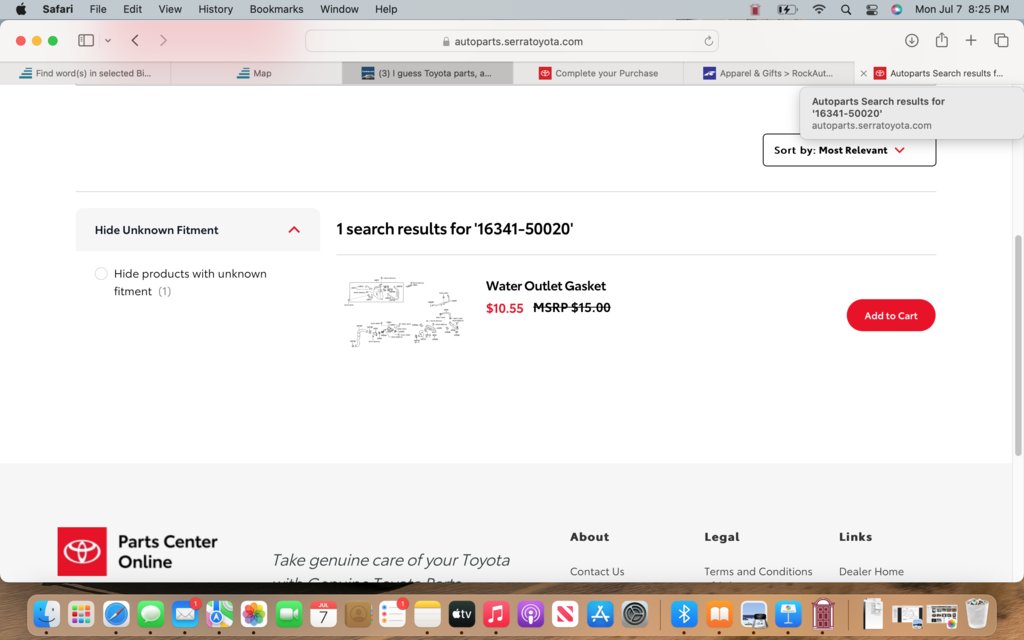Open Calendar from the Dock
1024x640 pixels.
[323, 614]
